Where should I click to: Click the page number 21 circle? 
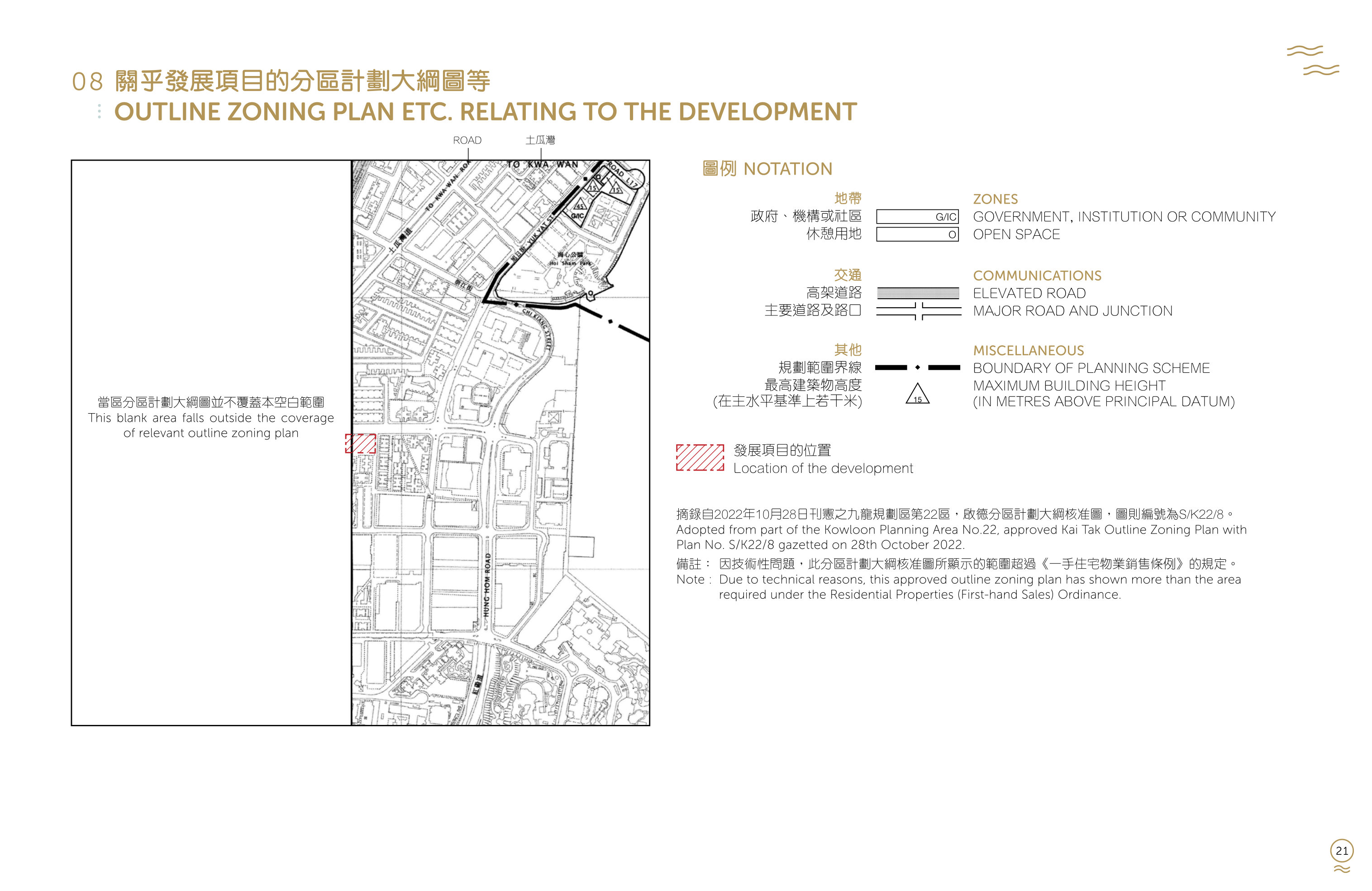pyautogui.click(x=1342, y=851)
